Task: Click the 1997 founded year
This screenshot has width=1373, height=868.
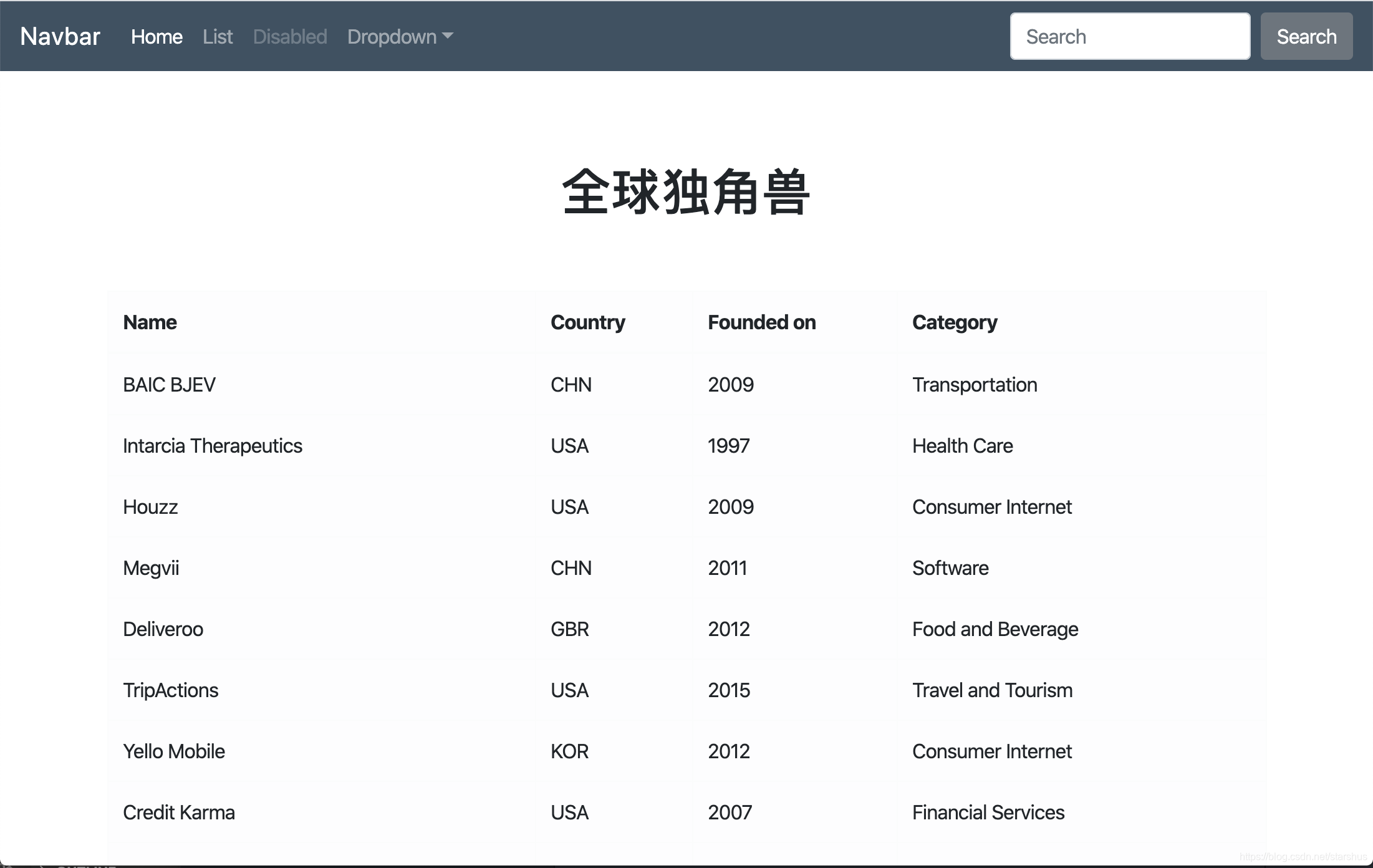Action: coord(729,446)
